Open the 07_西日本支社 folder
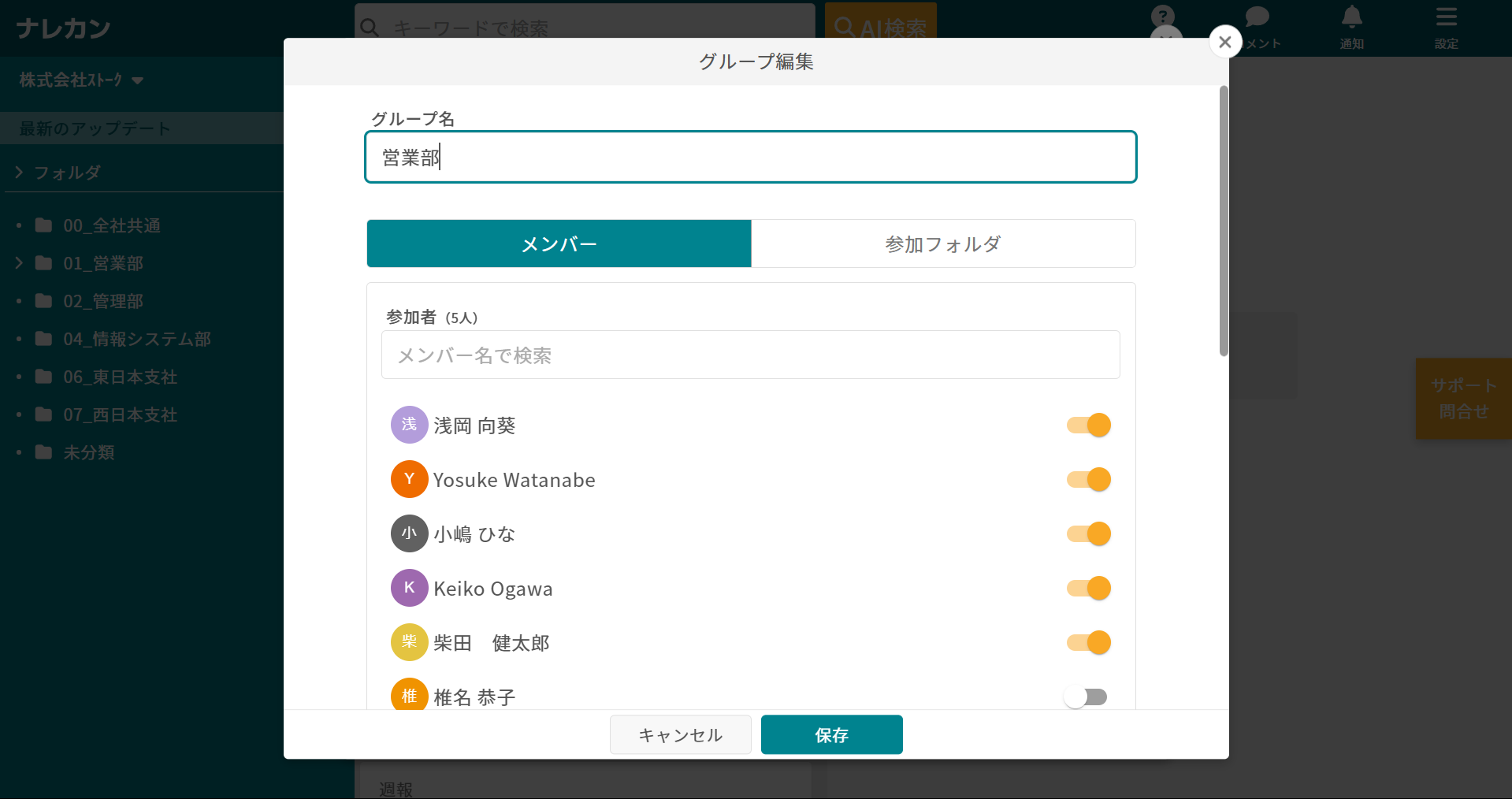The width and height of the screenshot is (1512, 799). point(121,414)
